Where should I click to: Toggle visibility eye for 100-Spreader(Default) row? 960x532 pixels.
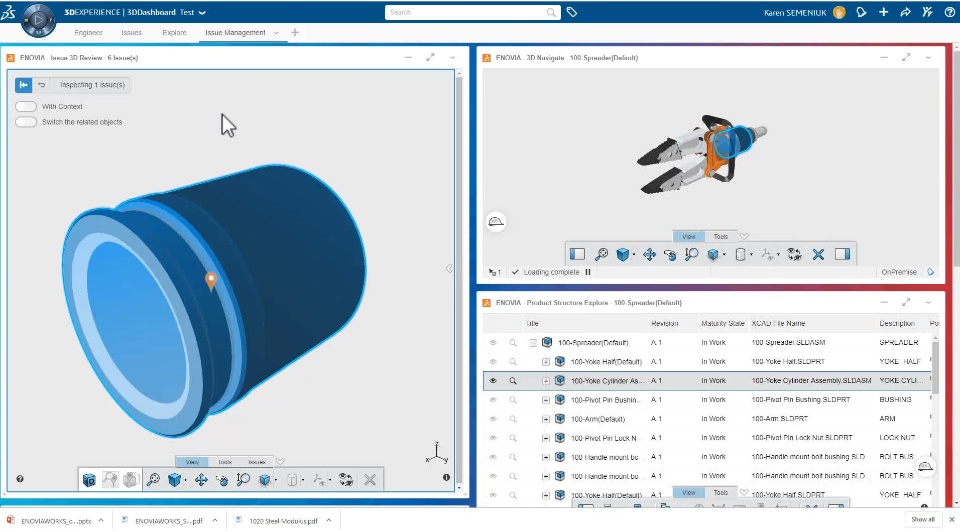click(x=493, y=342)
